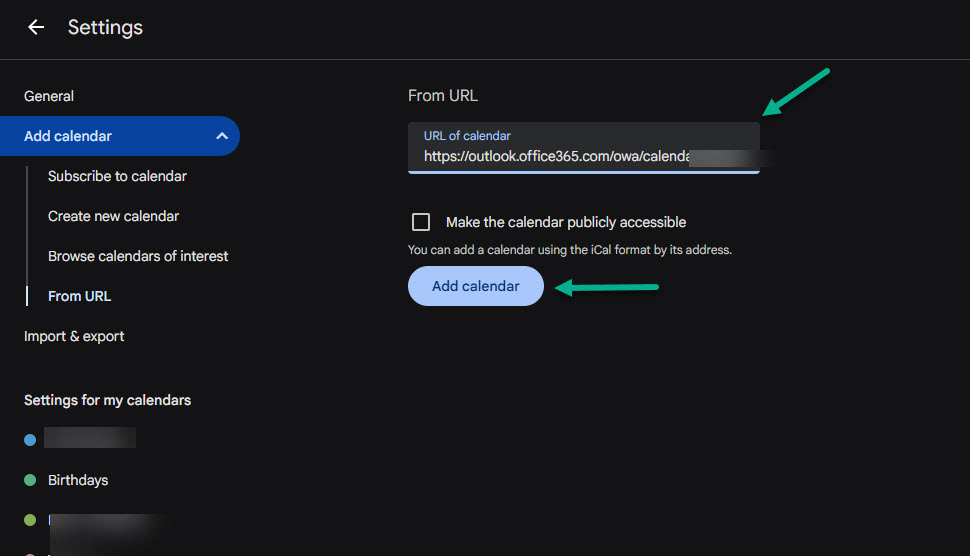Select From URL in the sidebar
The image size is (970, 556).
tap(79, 296)
